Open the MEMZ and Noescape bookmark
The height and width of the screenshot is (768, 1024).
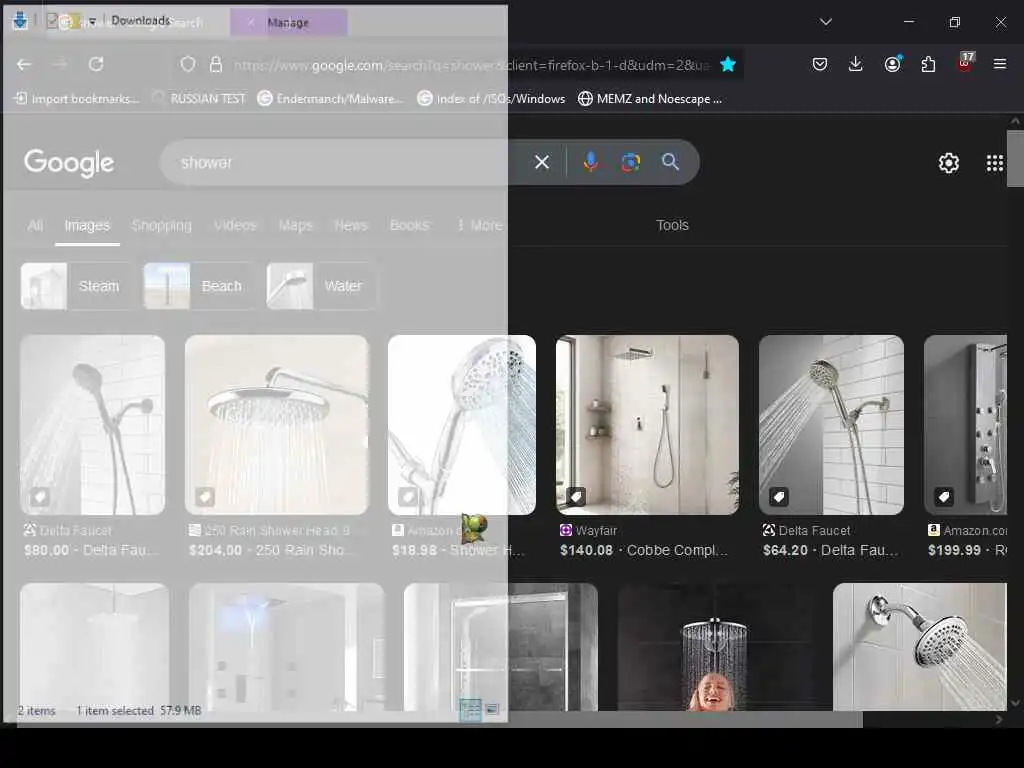click(650, 99)
